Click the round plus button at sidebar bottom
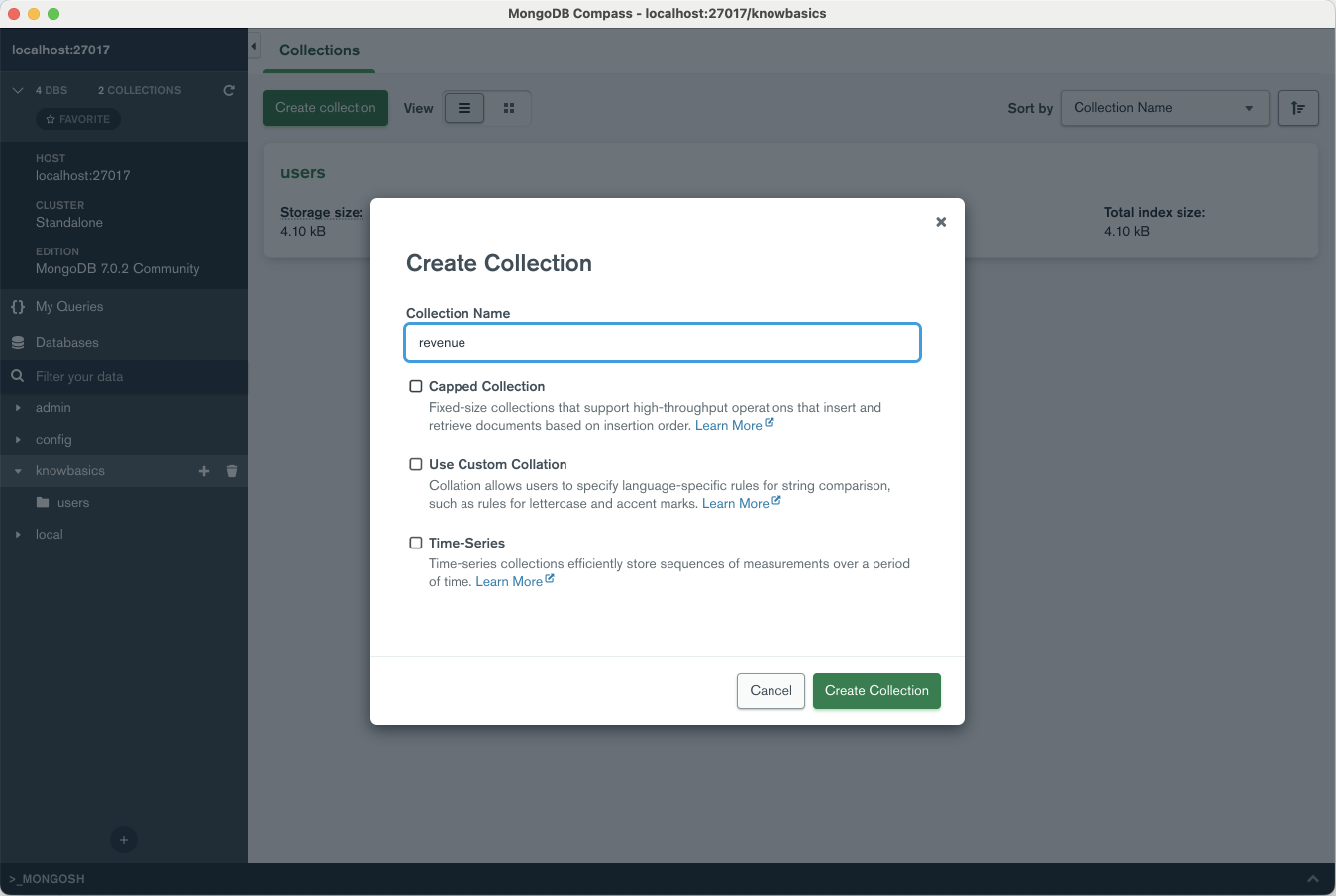 (x=124, y=840)
